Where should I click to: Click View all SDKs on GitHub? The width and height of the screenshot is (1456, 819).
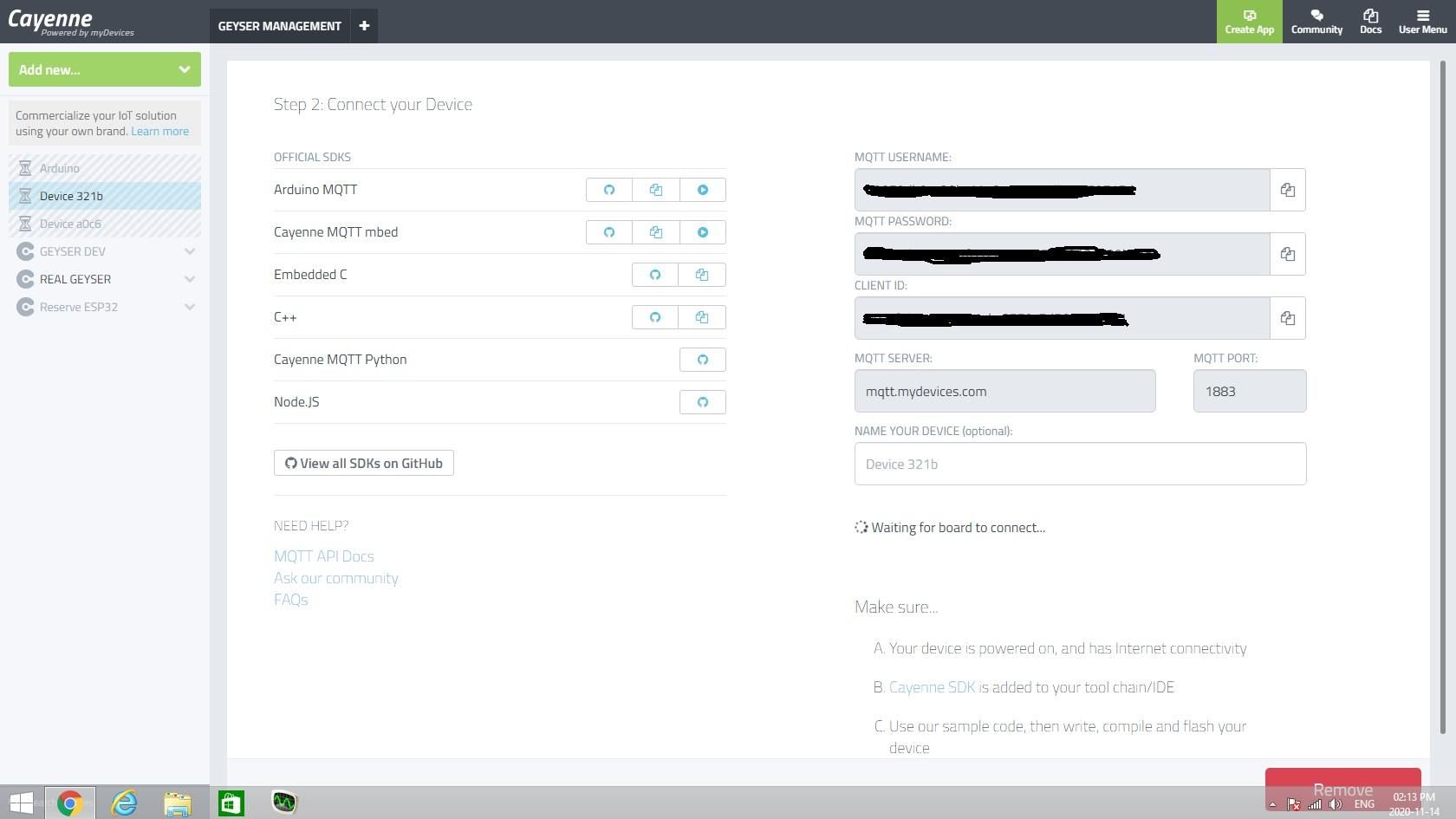pyautogui.click(x=364, y=463)
